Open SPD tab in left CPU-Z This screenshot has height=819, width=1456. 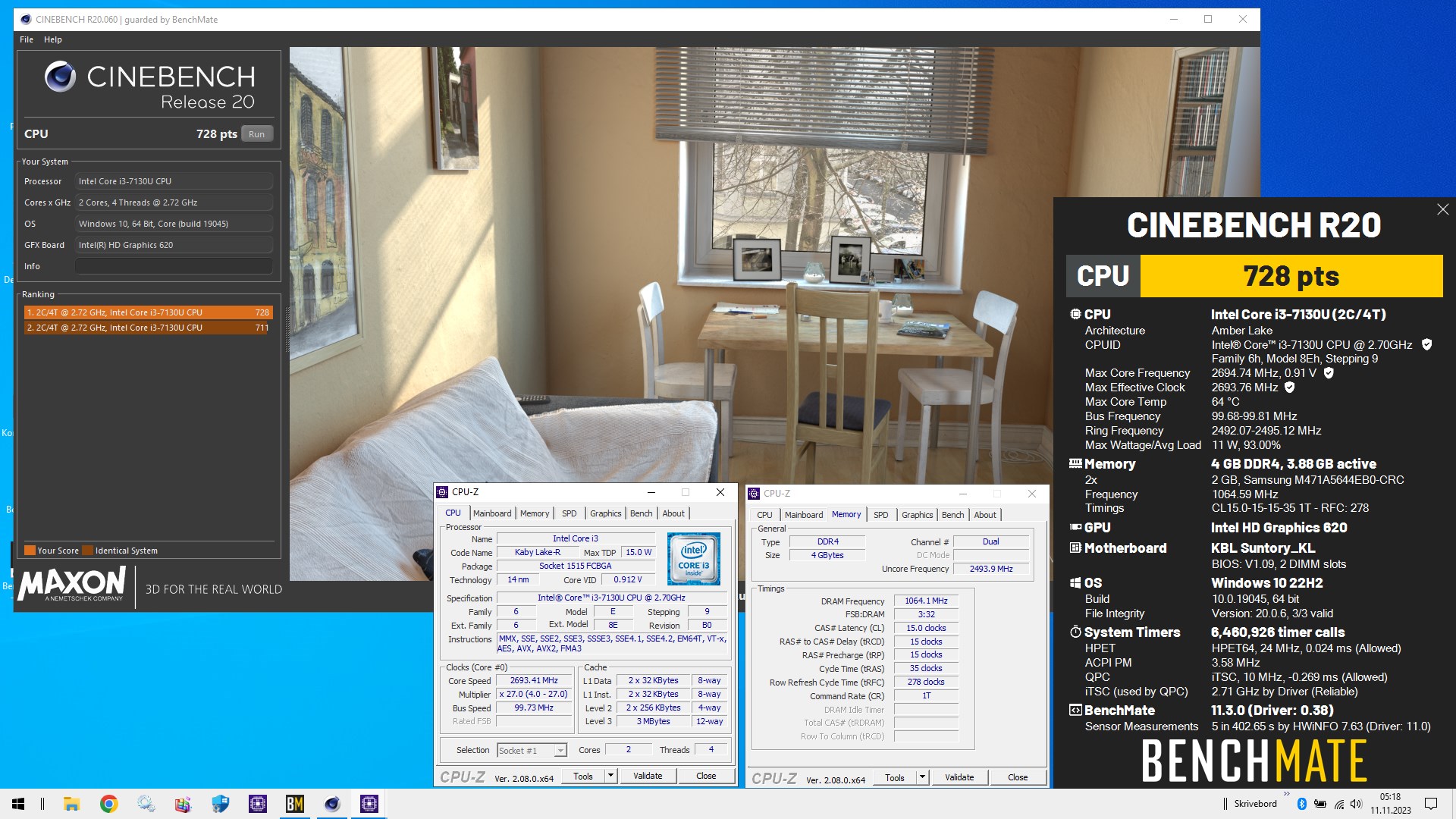pyautogui.click(x=570, y=513)
